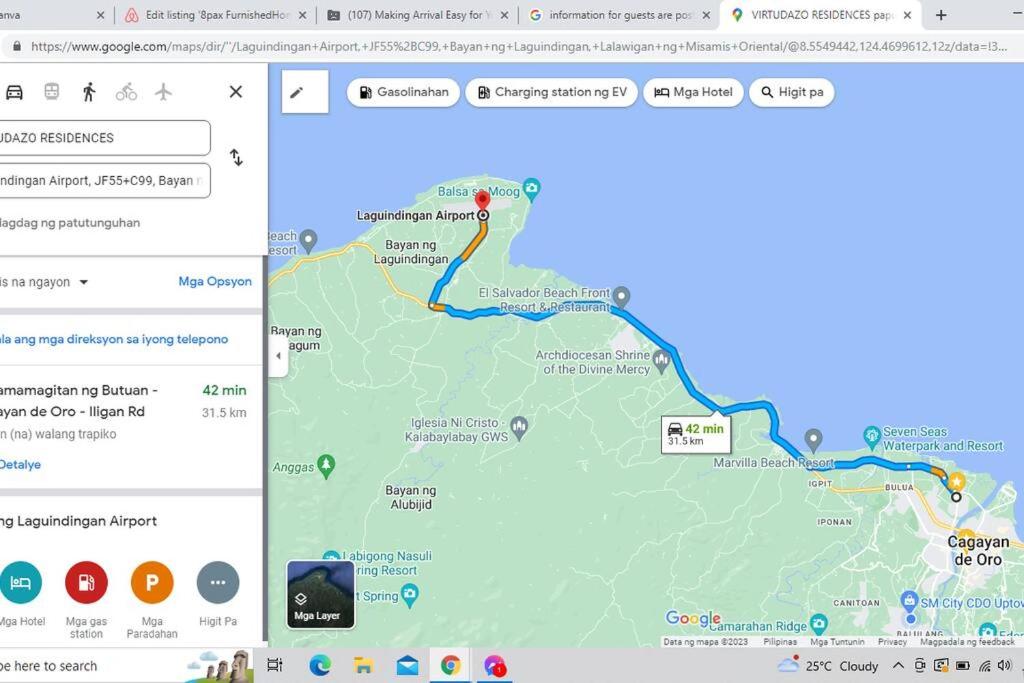The image size is (1024, 683).
Task: Open Mga Opsyon route options
Action: click(x=215, y=281)
